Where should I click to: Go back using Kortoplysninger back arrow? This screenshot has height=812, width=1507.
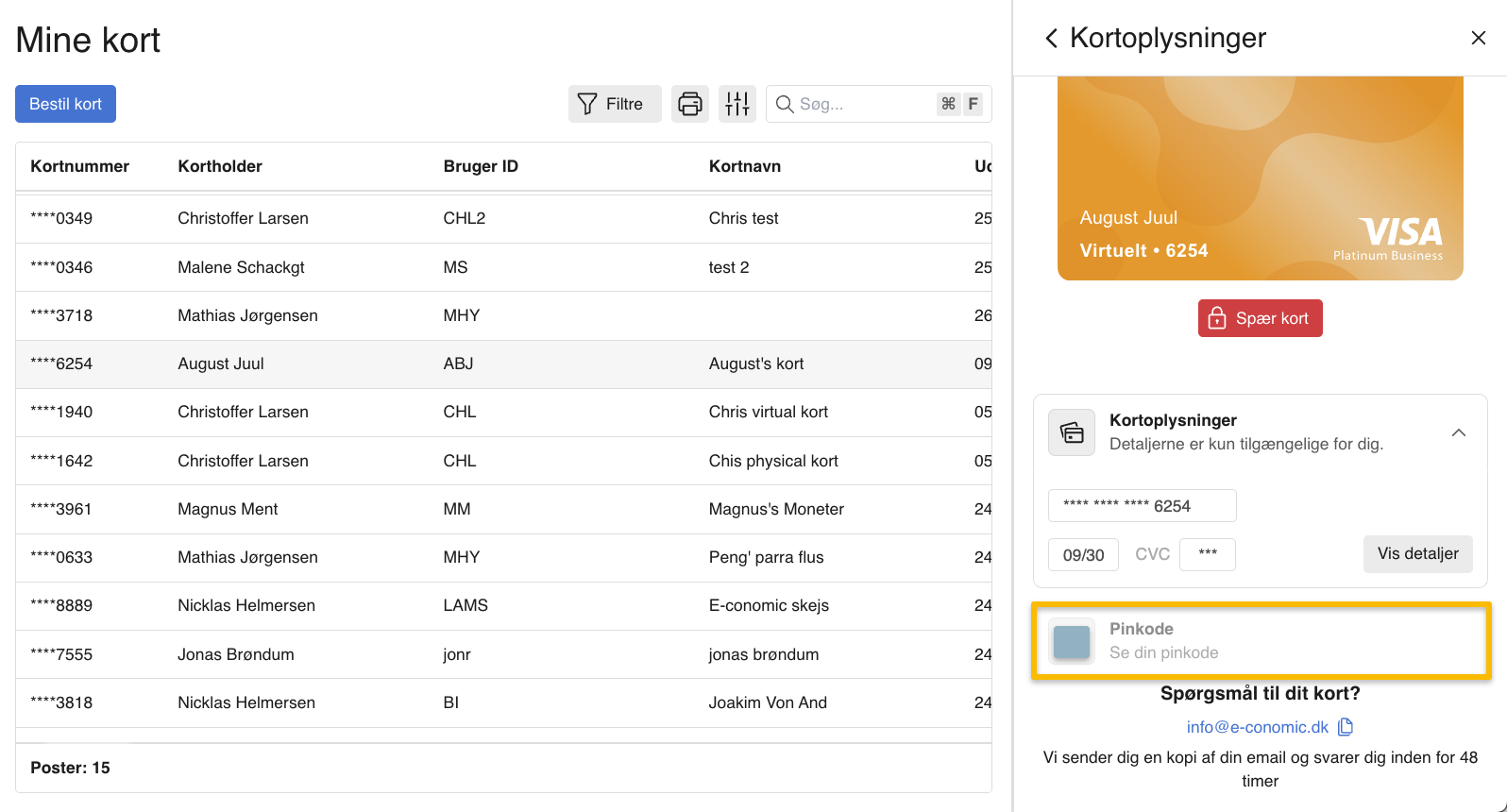(1051, 38)
